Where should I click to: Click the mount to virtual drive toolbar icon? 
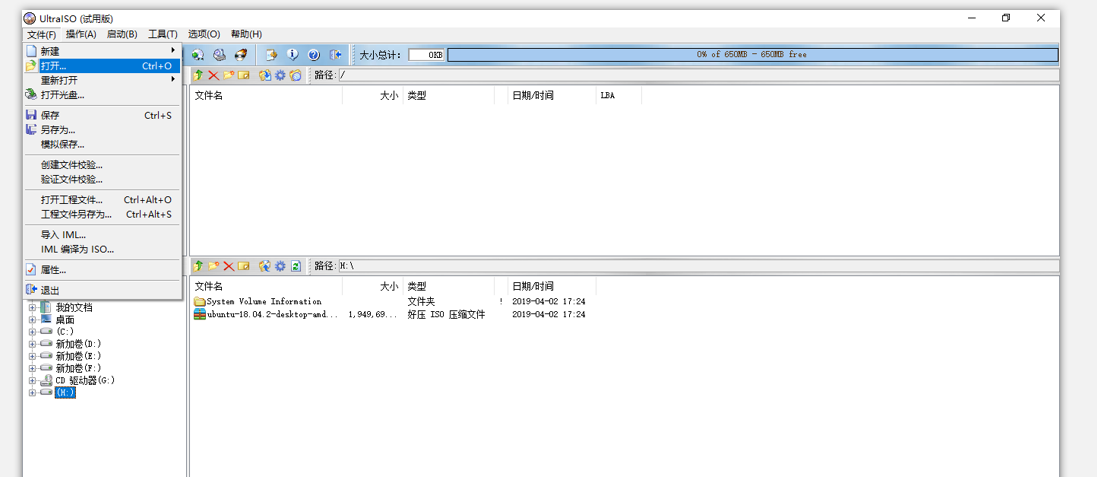coord(220,55)
